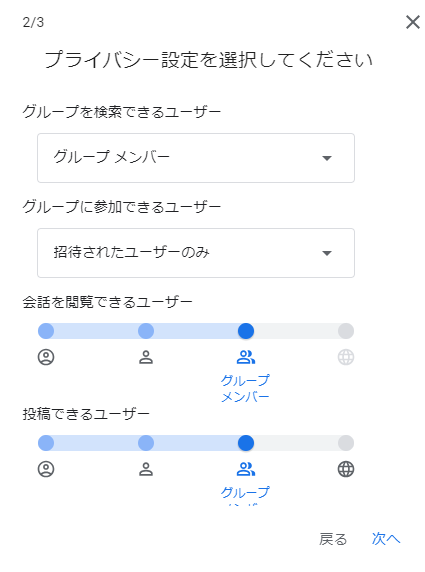425x572 pixels.
Task: Click arrow next to 招待されたユーザーのみ
Action: (327, 253)
